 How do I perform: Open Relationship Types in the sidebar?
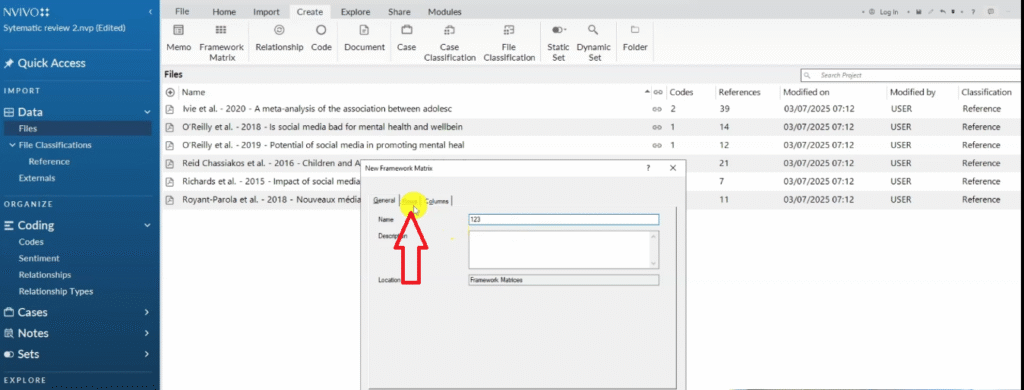click(x=56, y=291)
